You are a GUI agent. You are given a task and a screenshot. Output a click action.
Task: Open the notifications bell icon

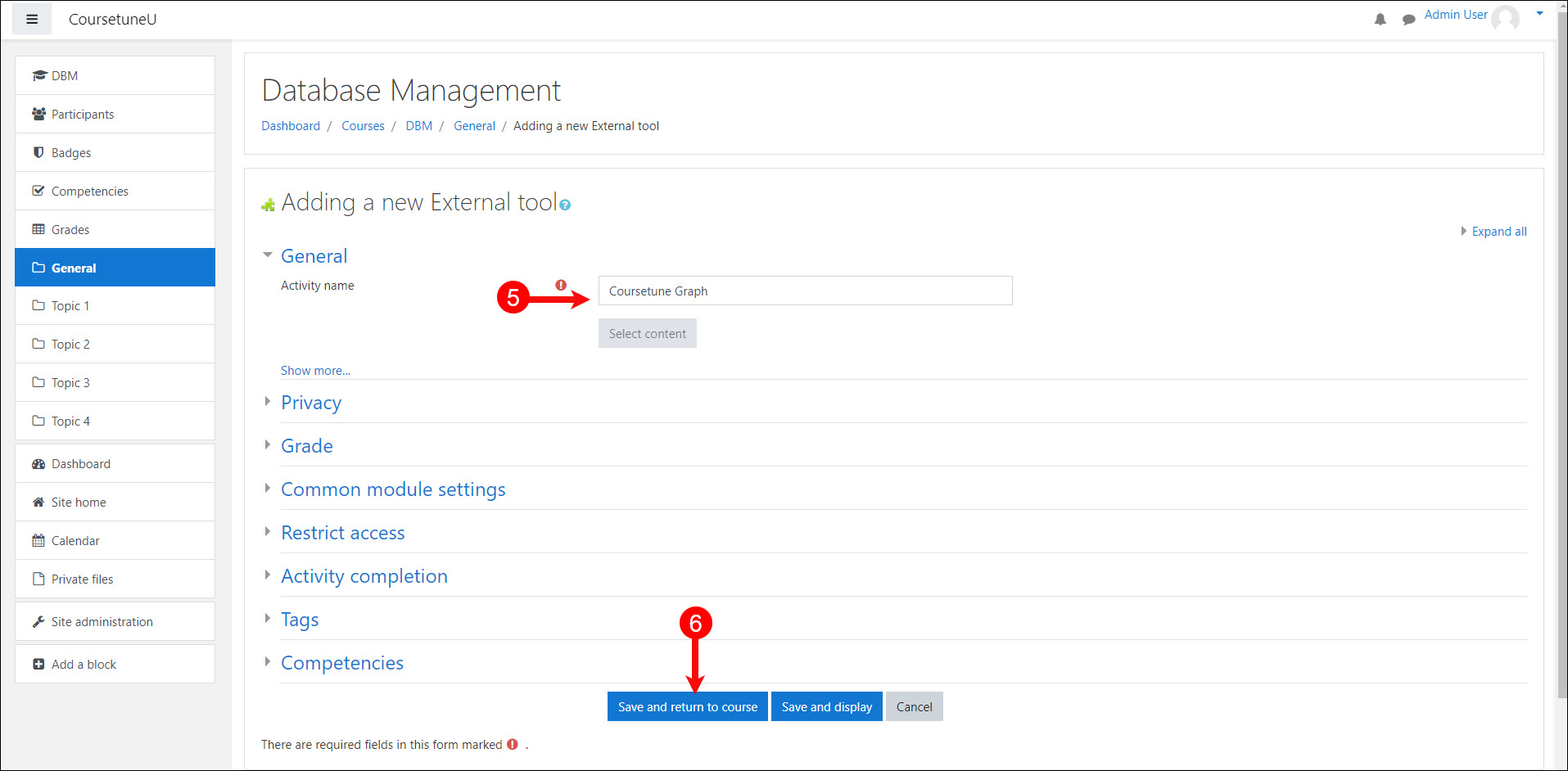coord(1380,19)
